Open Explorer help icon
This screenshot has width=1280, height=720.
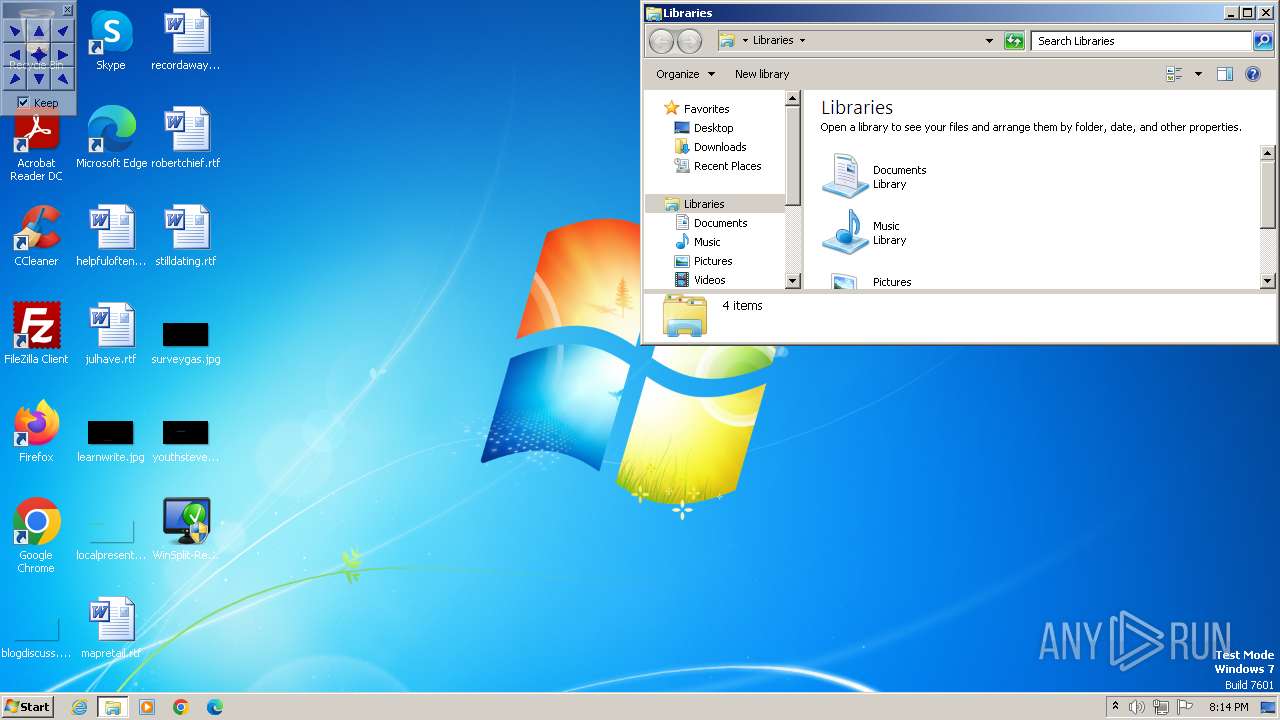tap(1252, 74)
